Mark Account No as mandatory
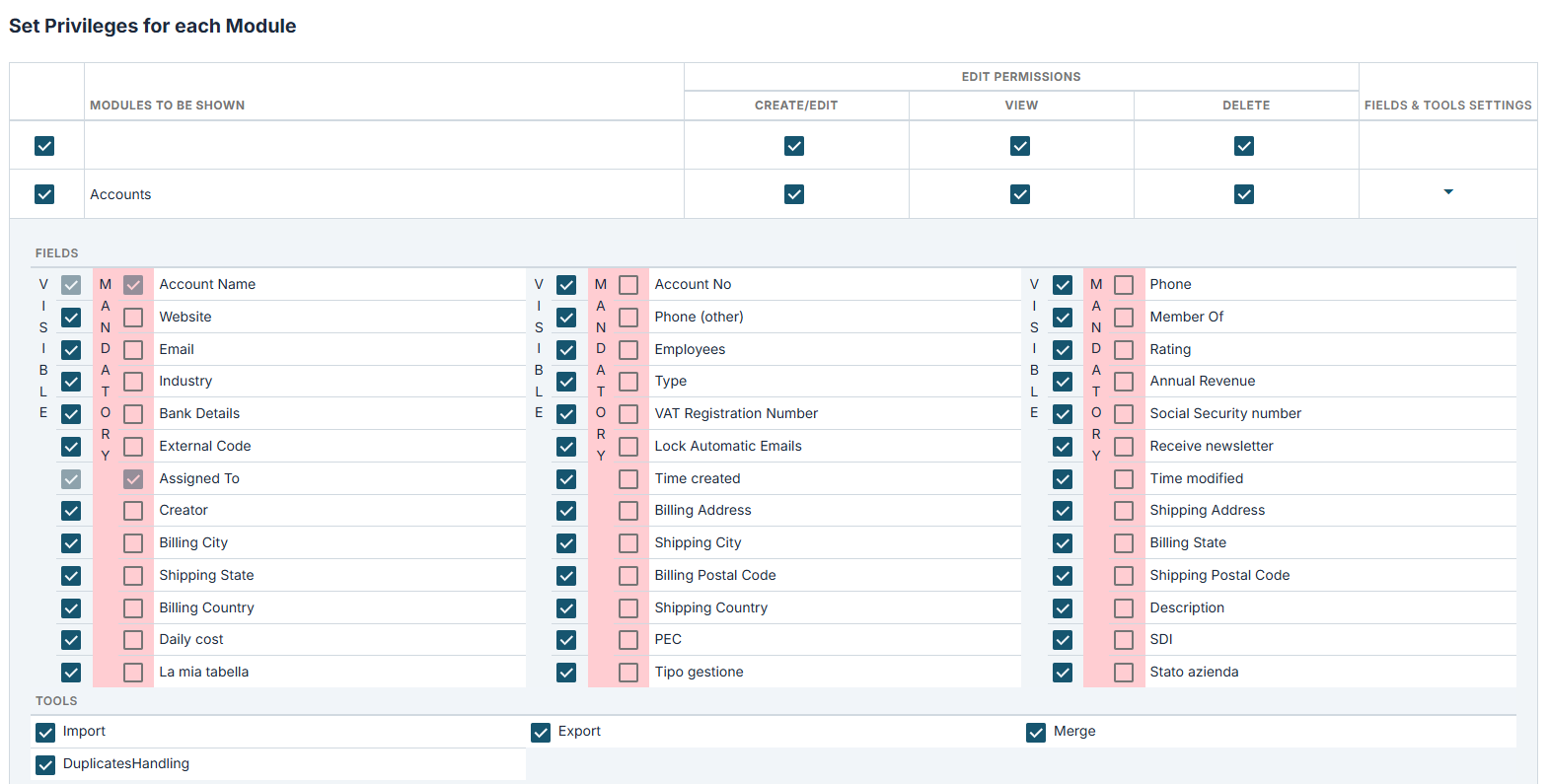 pyautogui.click(x=628, y=285)
